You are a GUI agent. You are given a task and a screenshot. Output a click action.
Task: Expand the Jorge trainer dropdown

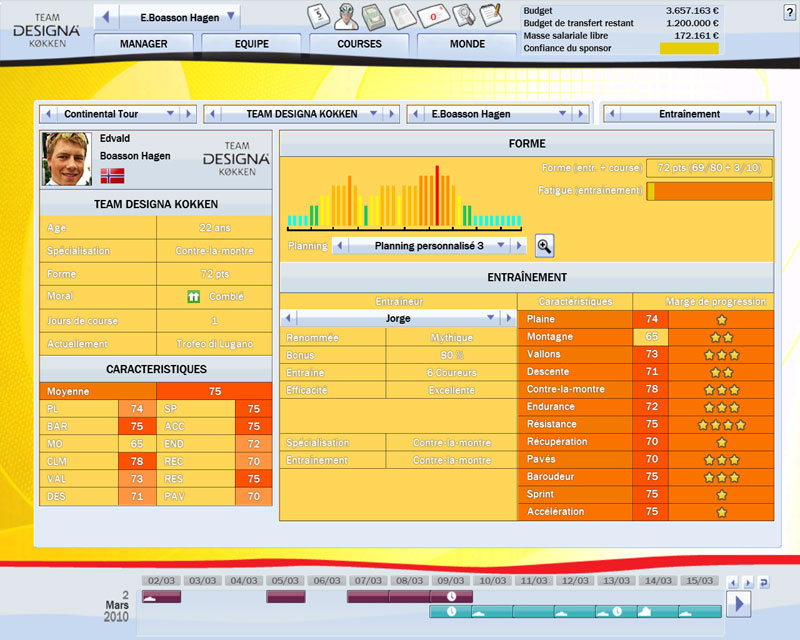tap(490, 318)
